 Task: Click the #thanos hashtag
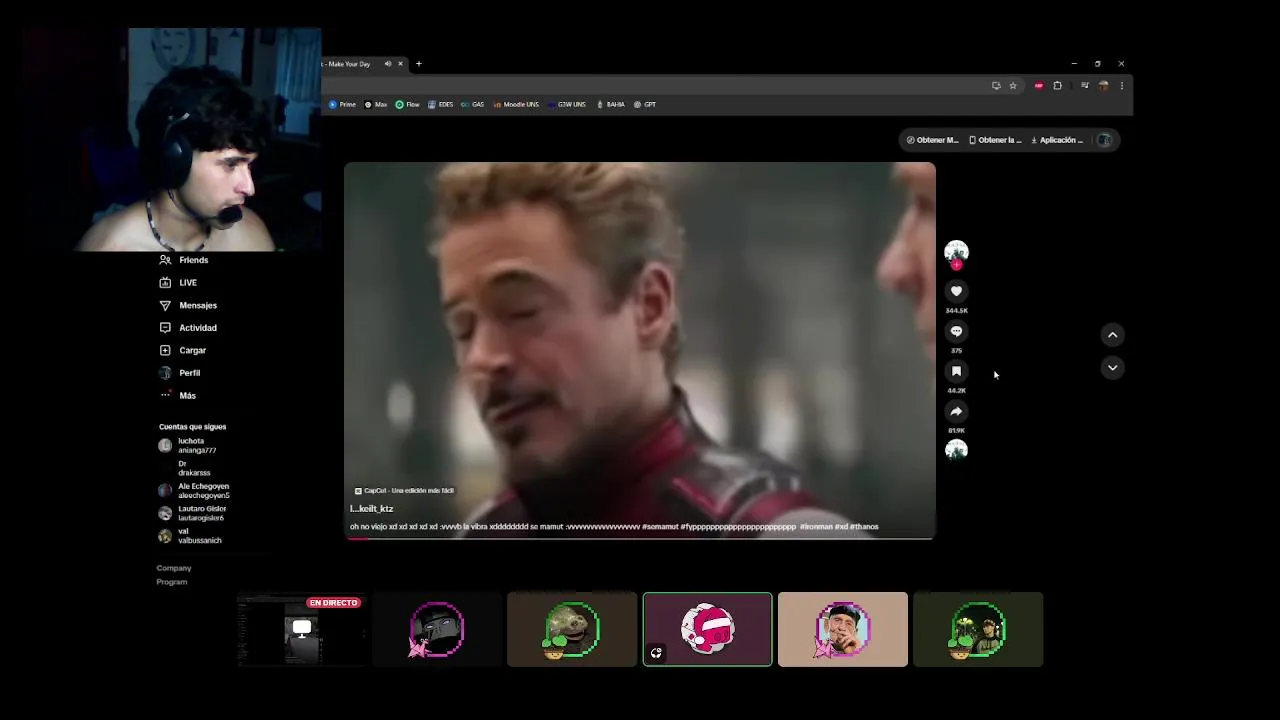coord(864,527)
